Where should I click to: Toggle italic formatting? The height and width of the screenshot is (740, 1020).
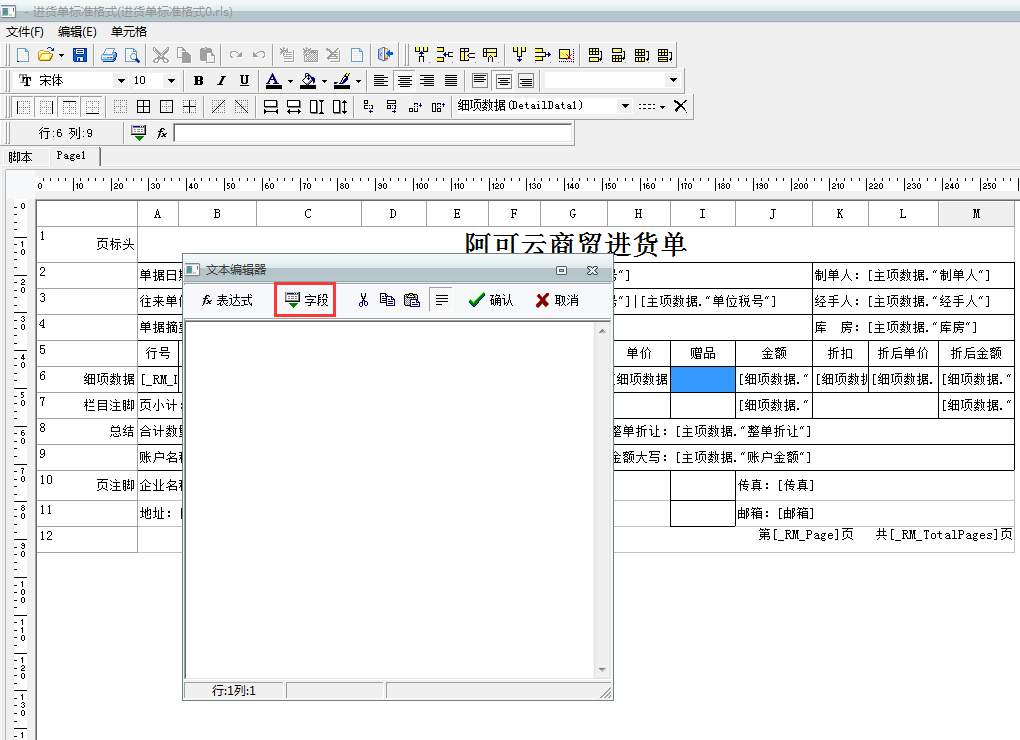point(220,80)
